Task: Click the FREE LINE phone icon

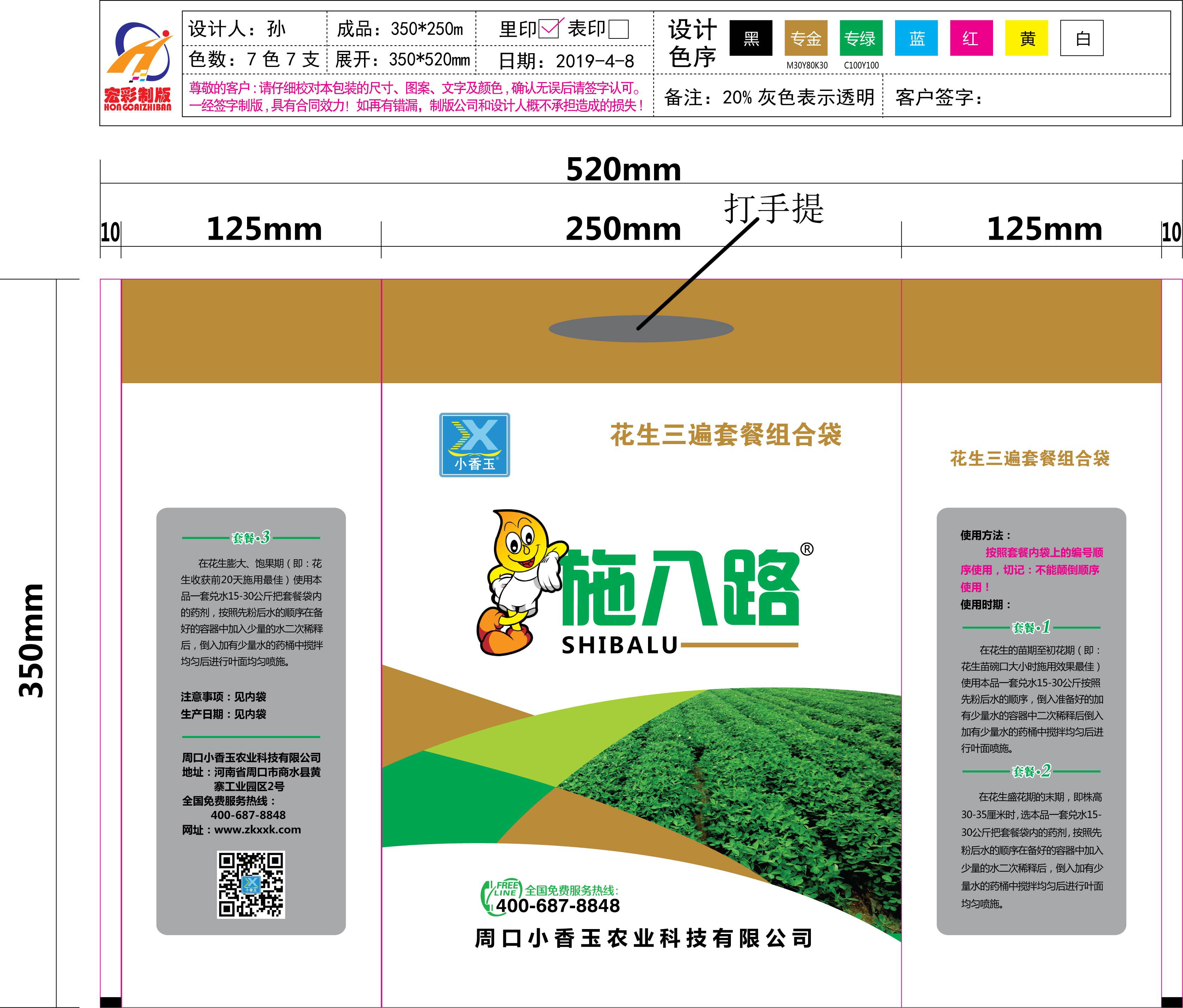Action: (x=501, y=897)
